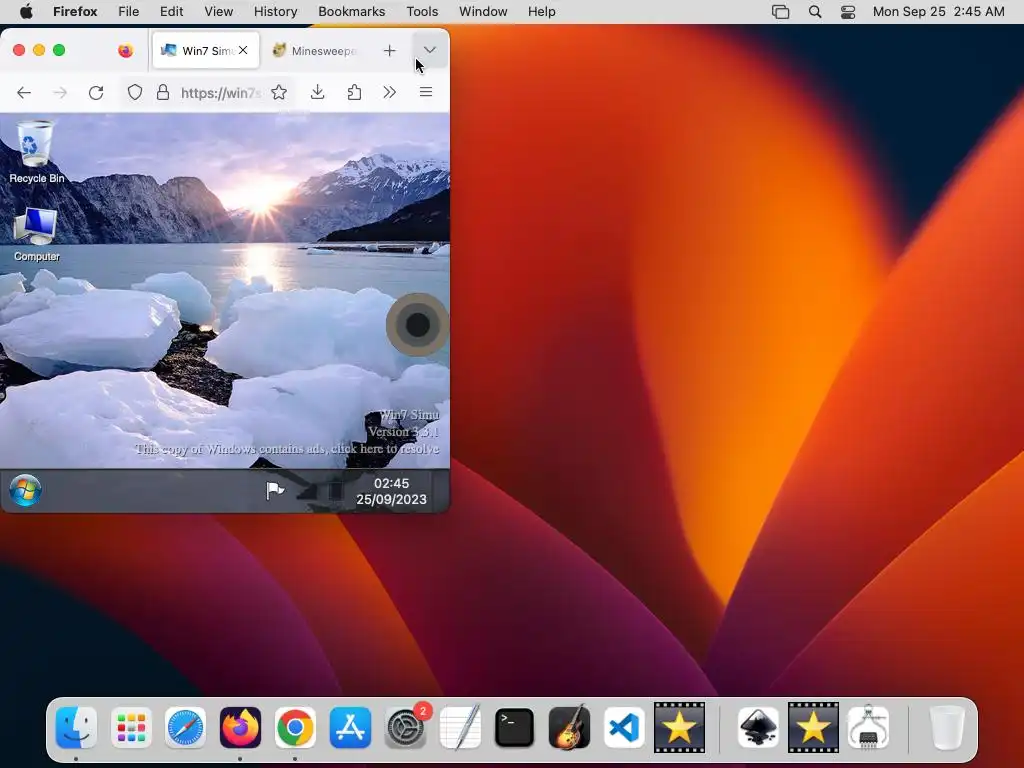Open TextEdit from the Dock
The image size is (1024, 768).
[x=460, y=728]
